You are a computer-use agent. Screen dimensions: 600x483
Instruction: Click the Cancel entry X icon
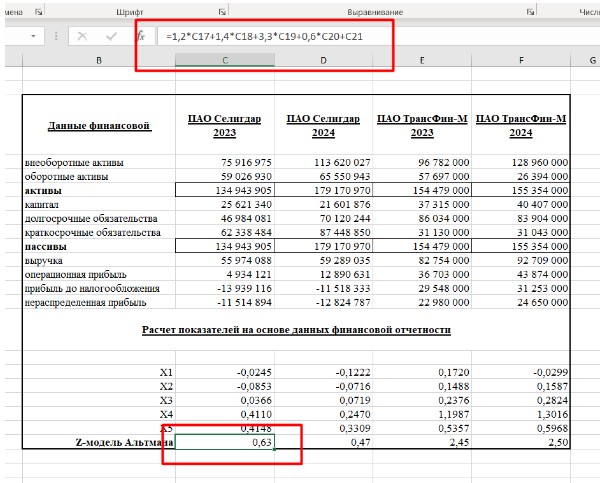(83, 36)
